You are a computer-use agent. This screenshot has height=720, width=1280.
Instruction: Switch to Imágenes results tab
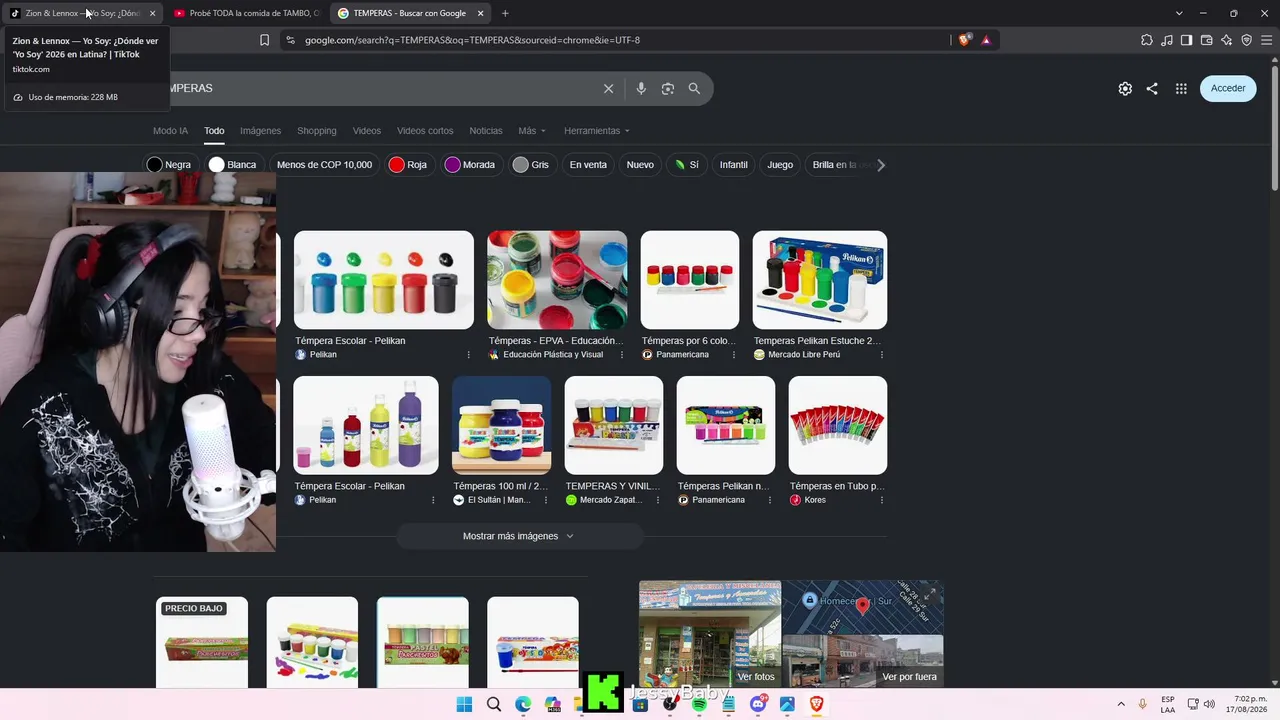click(260, 131)
